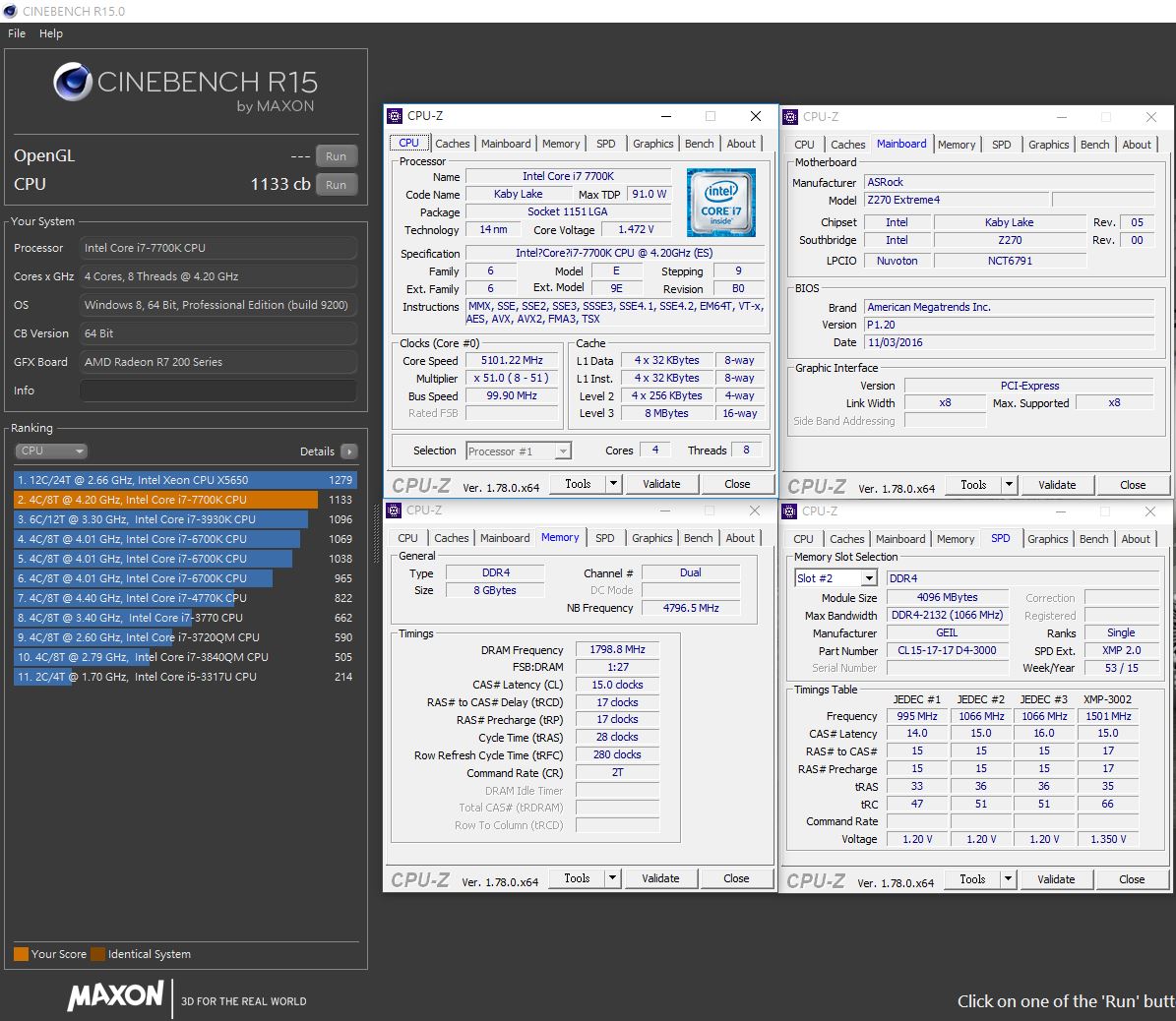Open About tab in the SPD tab window

1136,539
